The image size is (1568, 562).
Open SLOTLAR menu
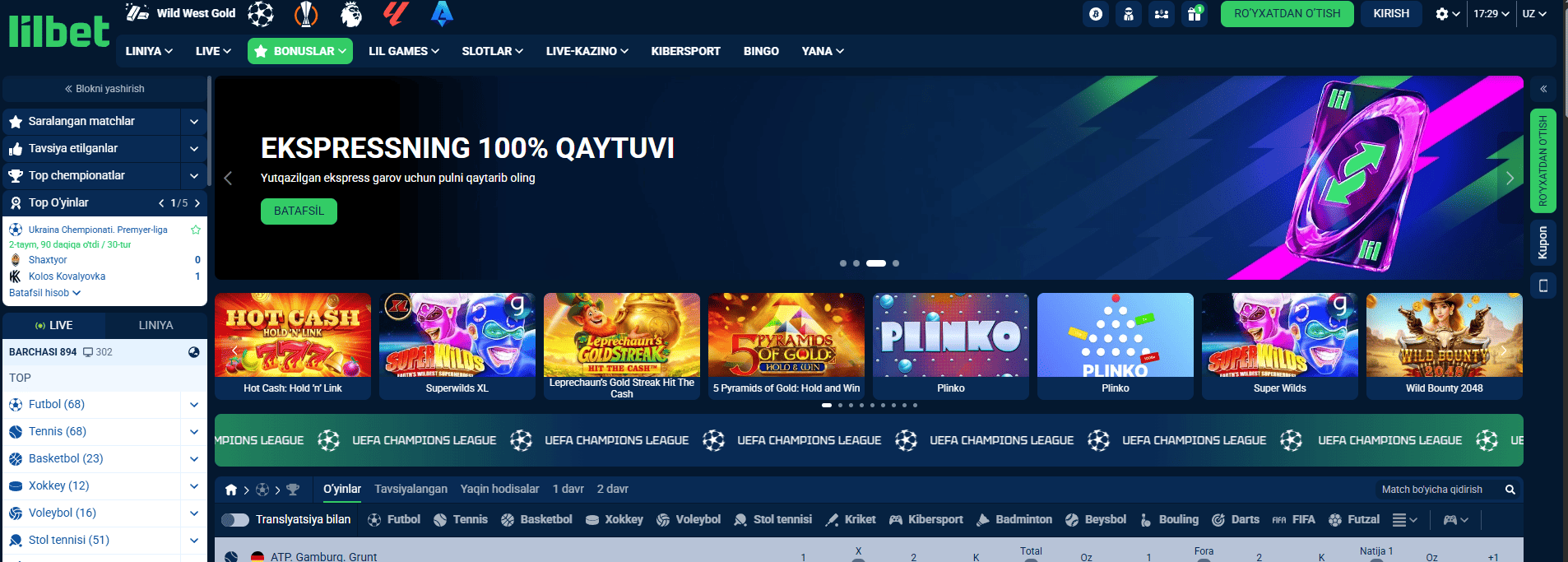[492, 51]
